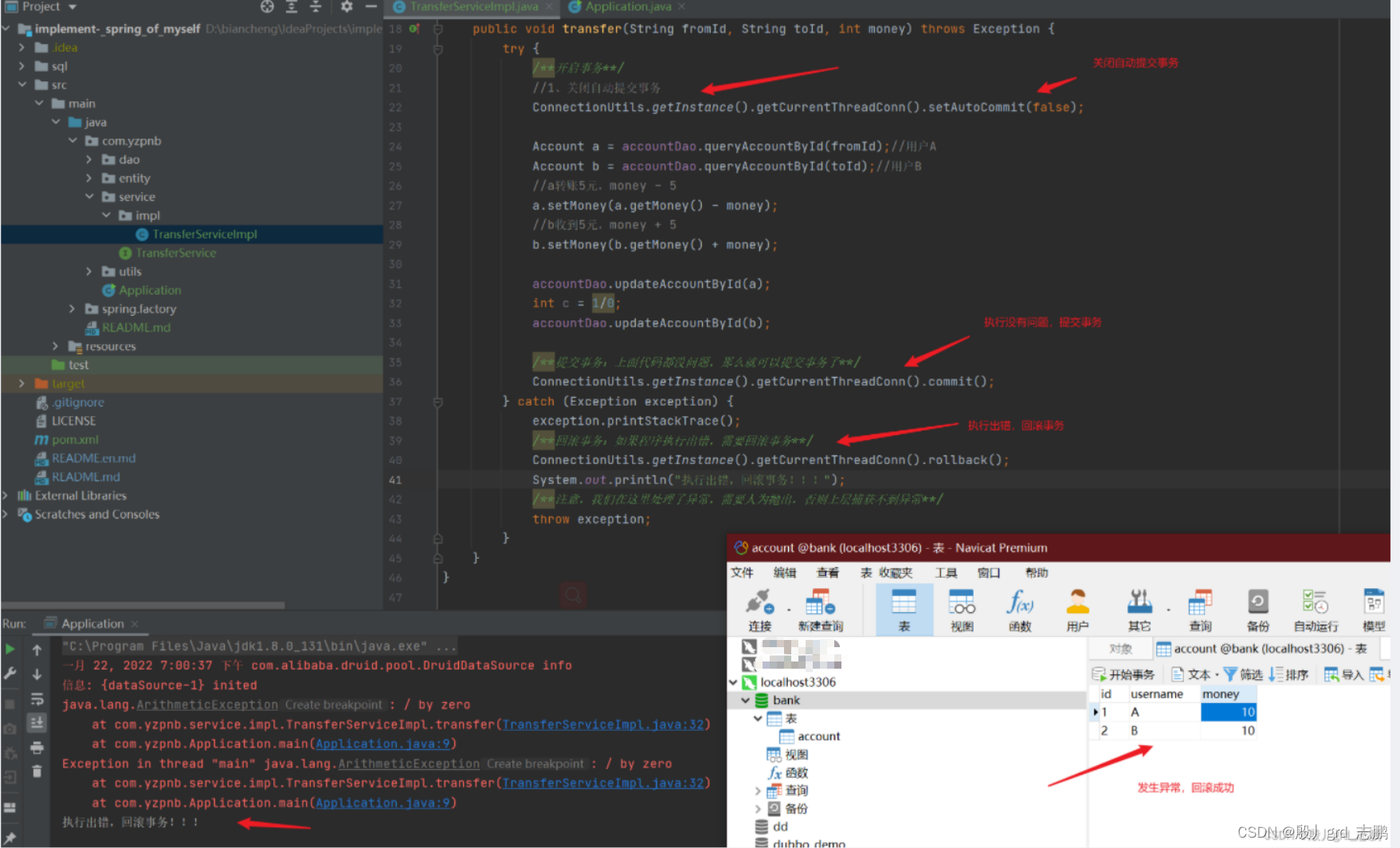The image size is (1400, 848).
Task: Click the 开始事务 begin transaction button
Action: [1124, 674]
